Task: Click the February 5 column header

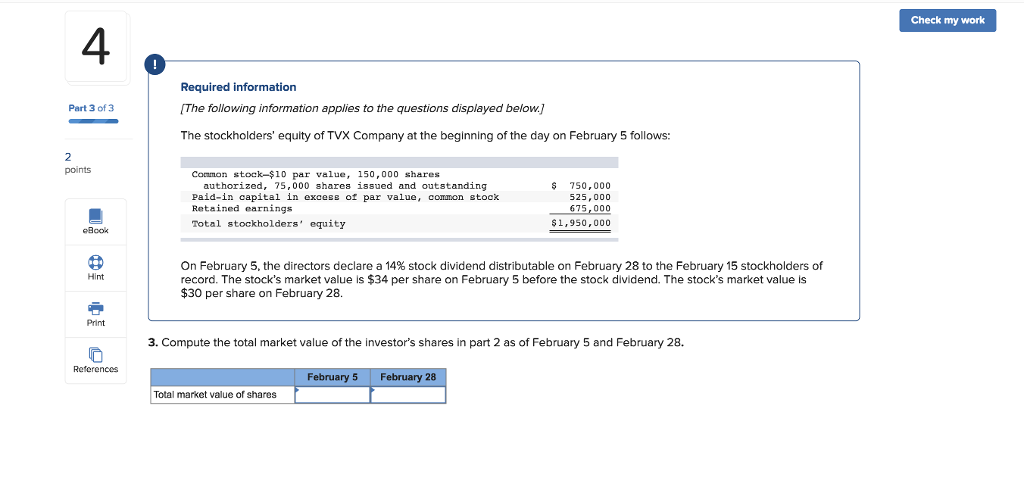Action: pyautogui.click(x=332, y=377)
